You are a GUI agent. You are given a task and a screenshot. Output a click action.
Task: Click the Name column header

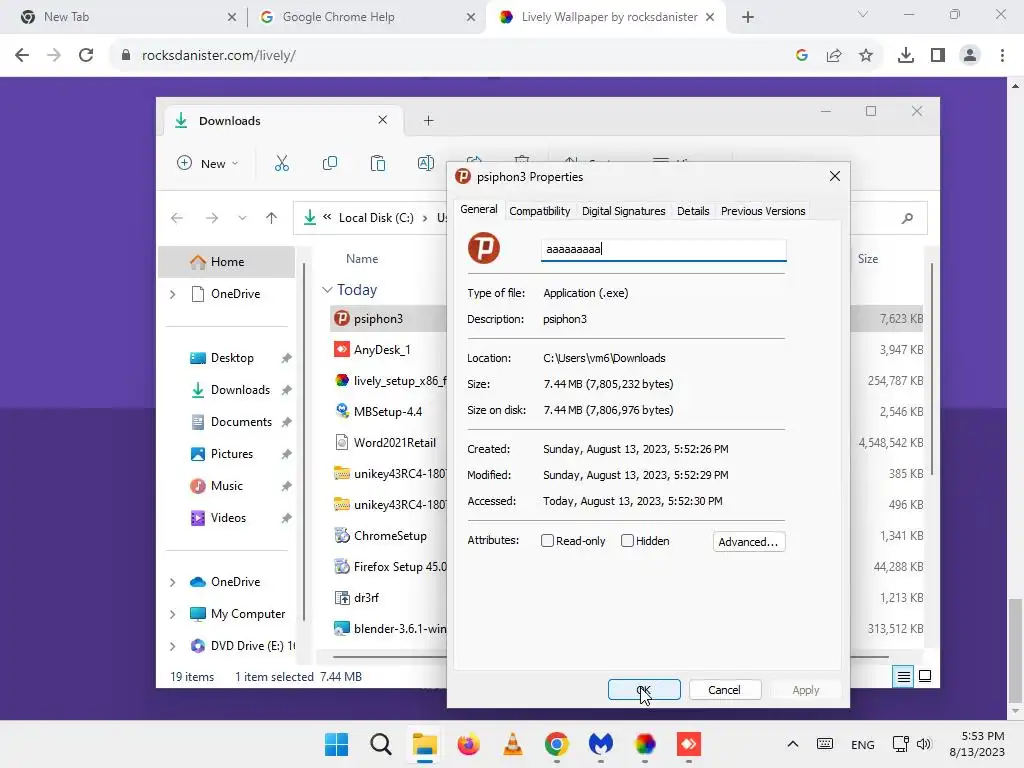(x=362, y=259)
